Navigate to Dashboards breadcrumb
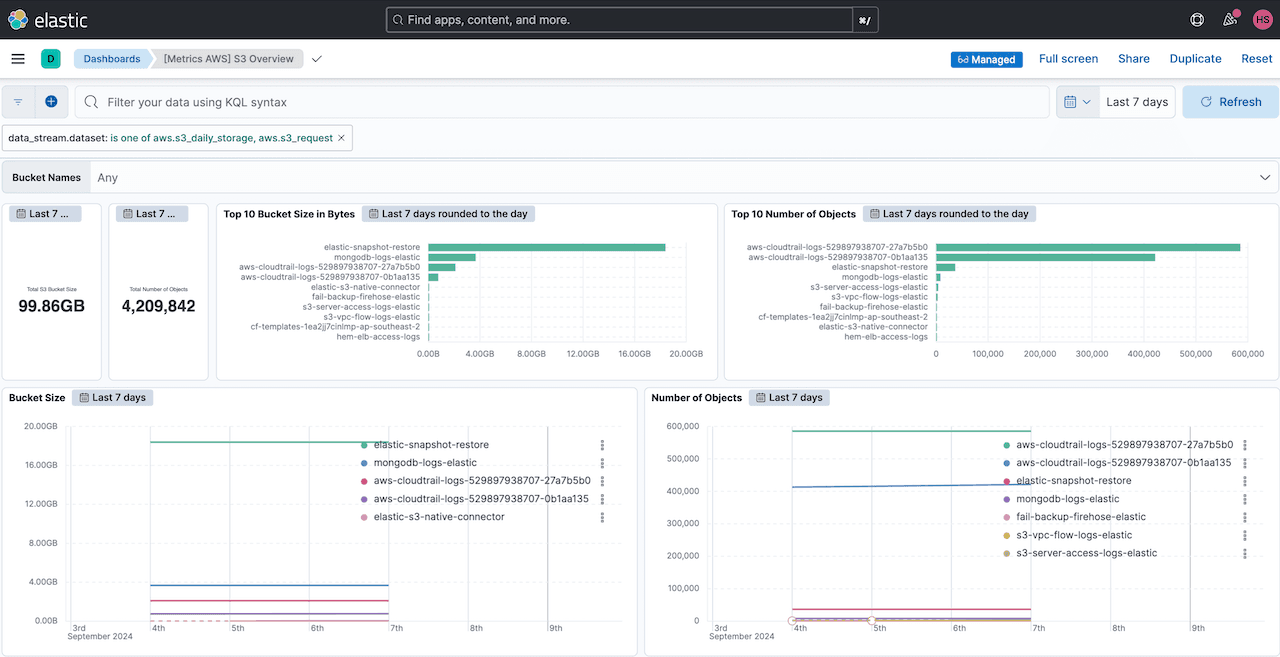Viewport: 1280px width, 657px height. pyautogui.click(x=111, y=58)
